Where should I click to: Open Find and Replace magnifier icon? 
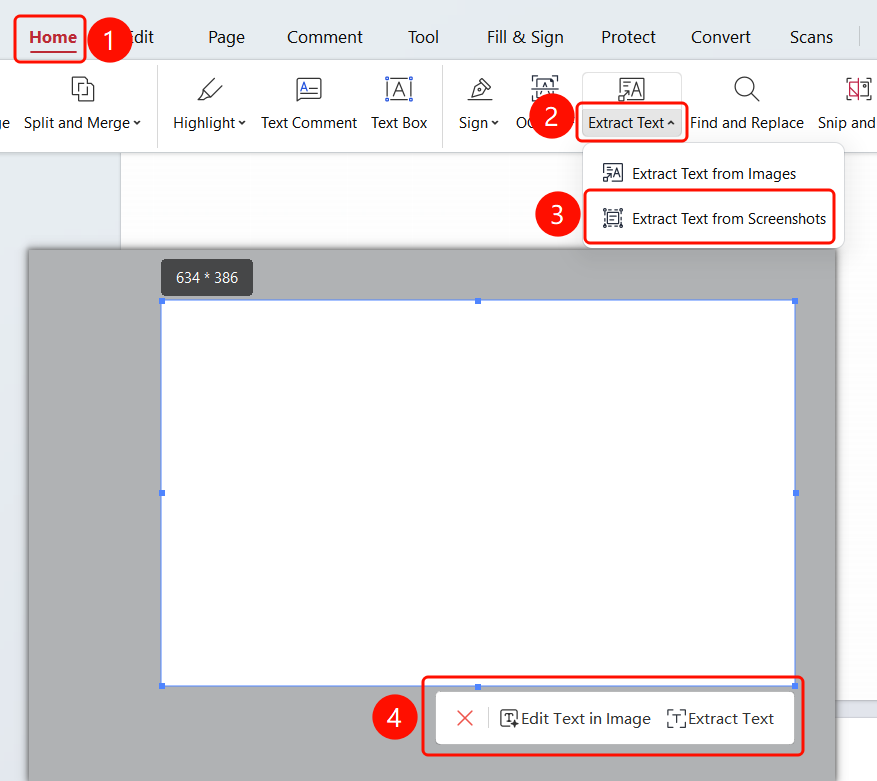pos(747,90)
